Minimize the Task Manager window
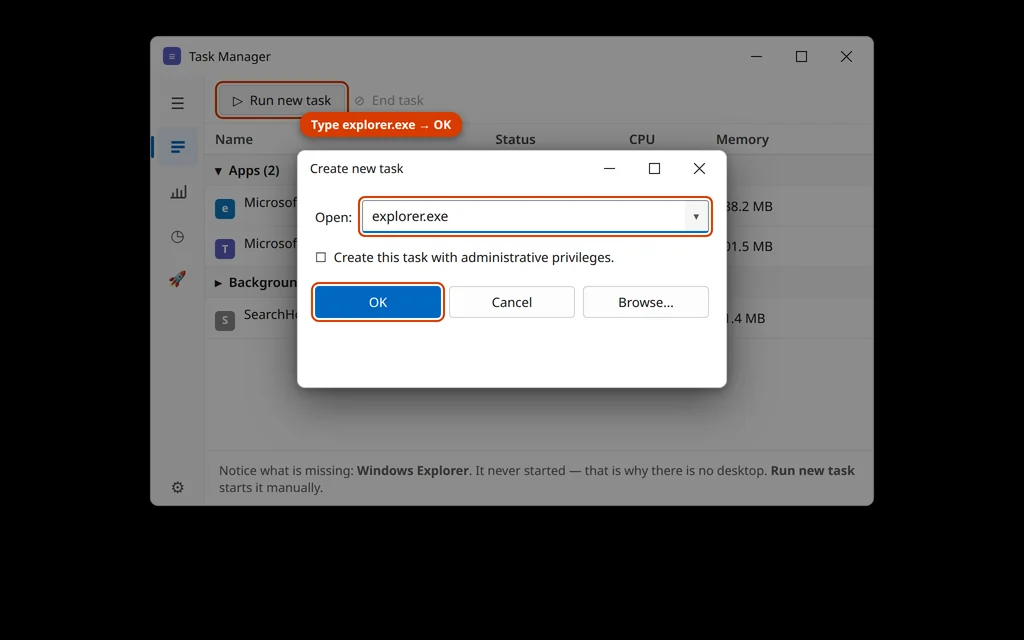1024x640 pixels. tap(756, 57)
